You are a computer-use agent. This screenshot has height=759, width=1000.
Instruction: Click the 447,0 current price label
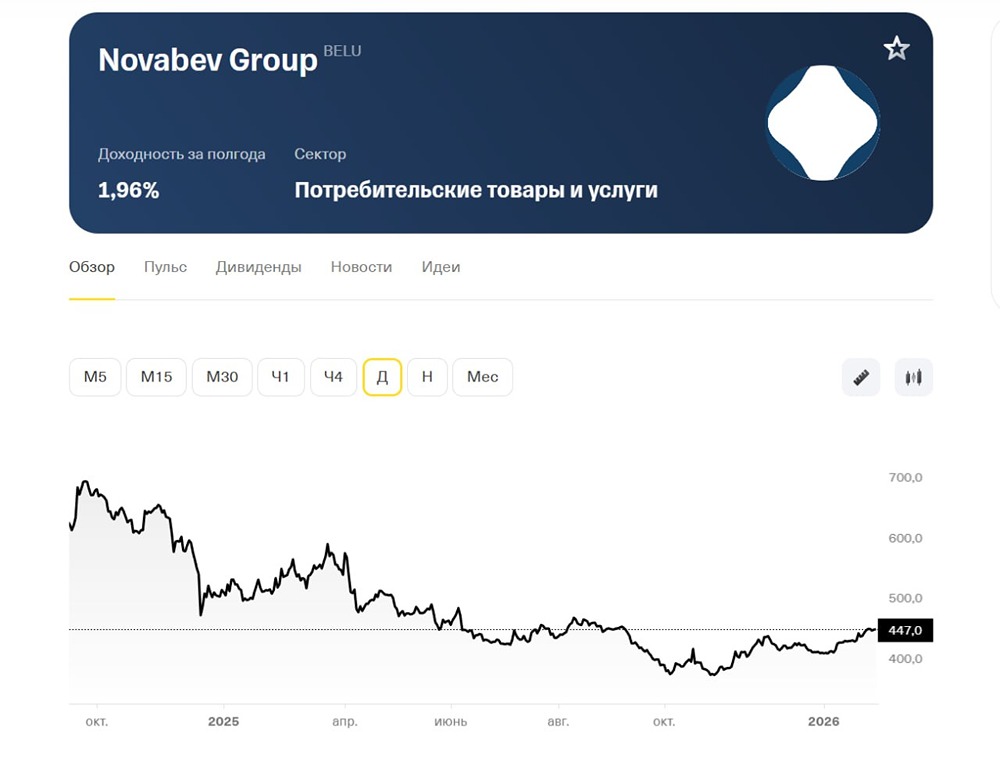(905, 630)
